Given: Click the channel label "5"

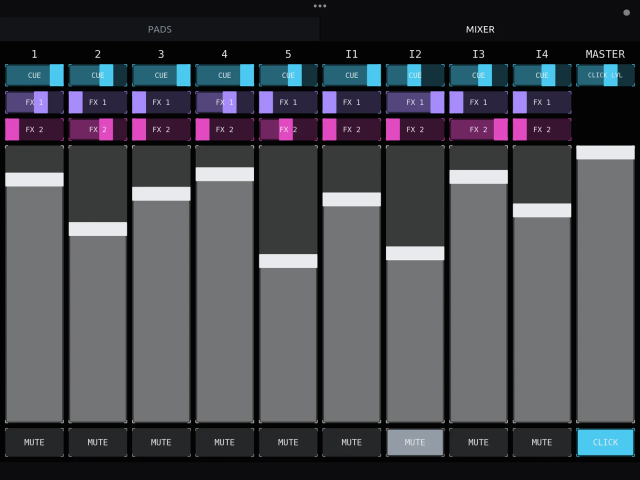Looking at the screenshot, I should click(x=288, y=54).
